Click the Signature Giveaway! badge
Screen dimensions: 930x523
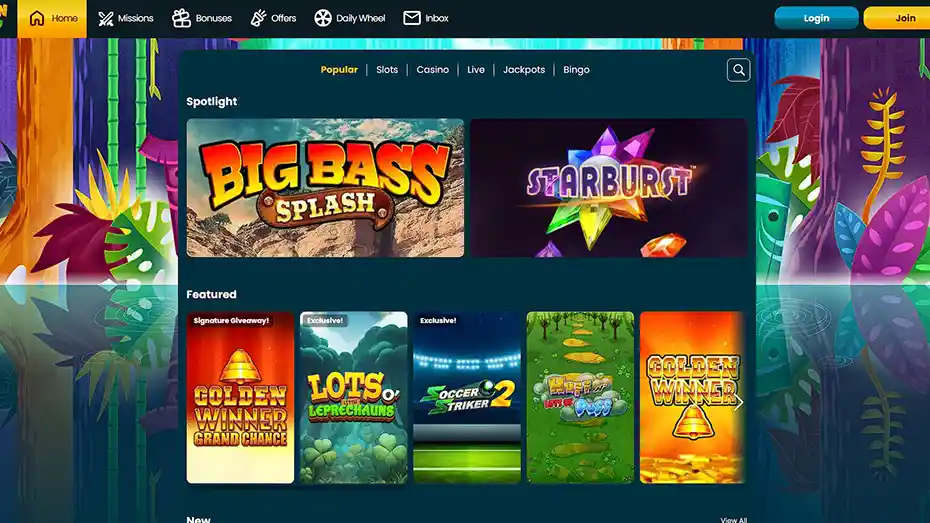[x=231, y=320]
